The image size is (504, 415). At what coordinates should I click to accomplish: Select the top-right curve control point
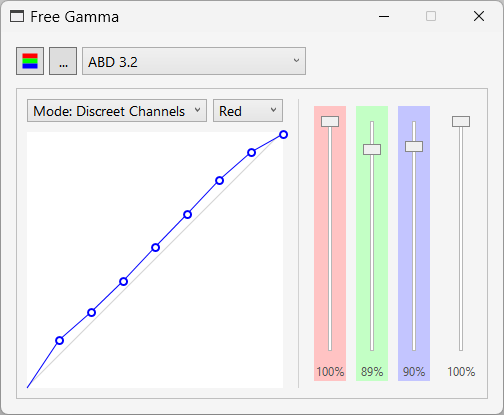tap(283, 135)
